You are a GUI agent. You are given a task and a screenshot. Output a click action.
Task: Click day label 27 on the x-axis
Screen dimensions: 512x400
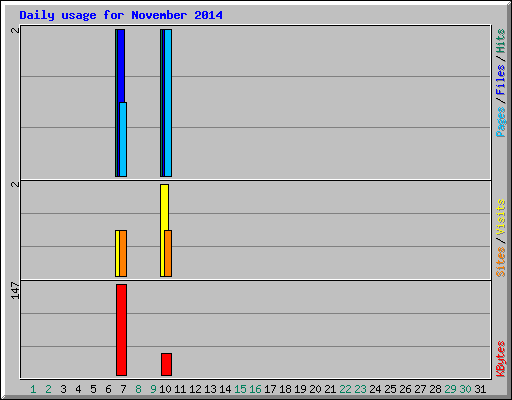tap(420, 389)
